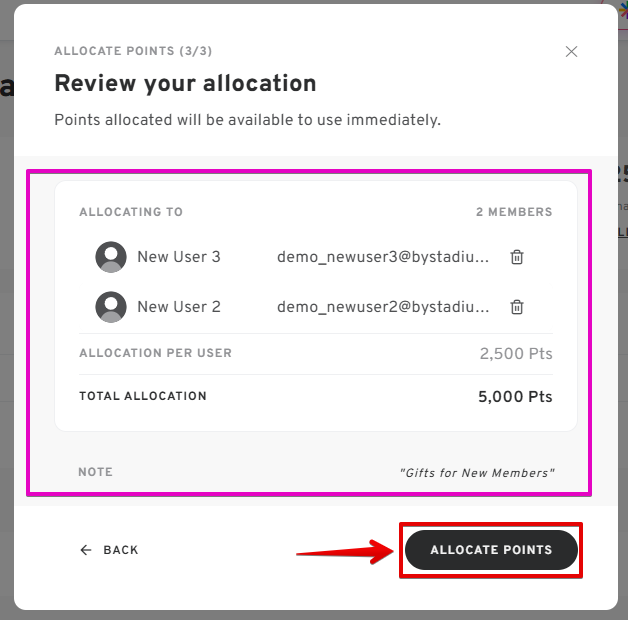
Task: Remove New User 3 with trash icon
Action: point(517,257)
